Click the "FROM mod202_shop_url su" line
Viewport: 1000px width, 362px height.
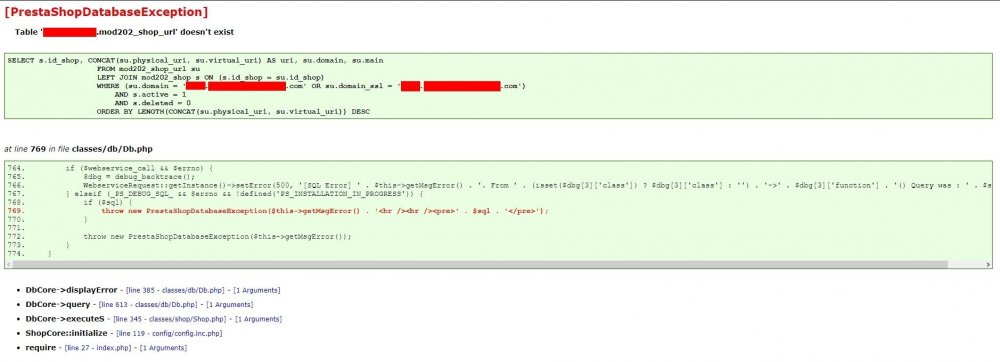coord(149,69)
